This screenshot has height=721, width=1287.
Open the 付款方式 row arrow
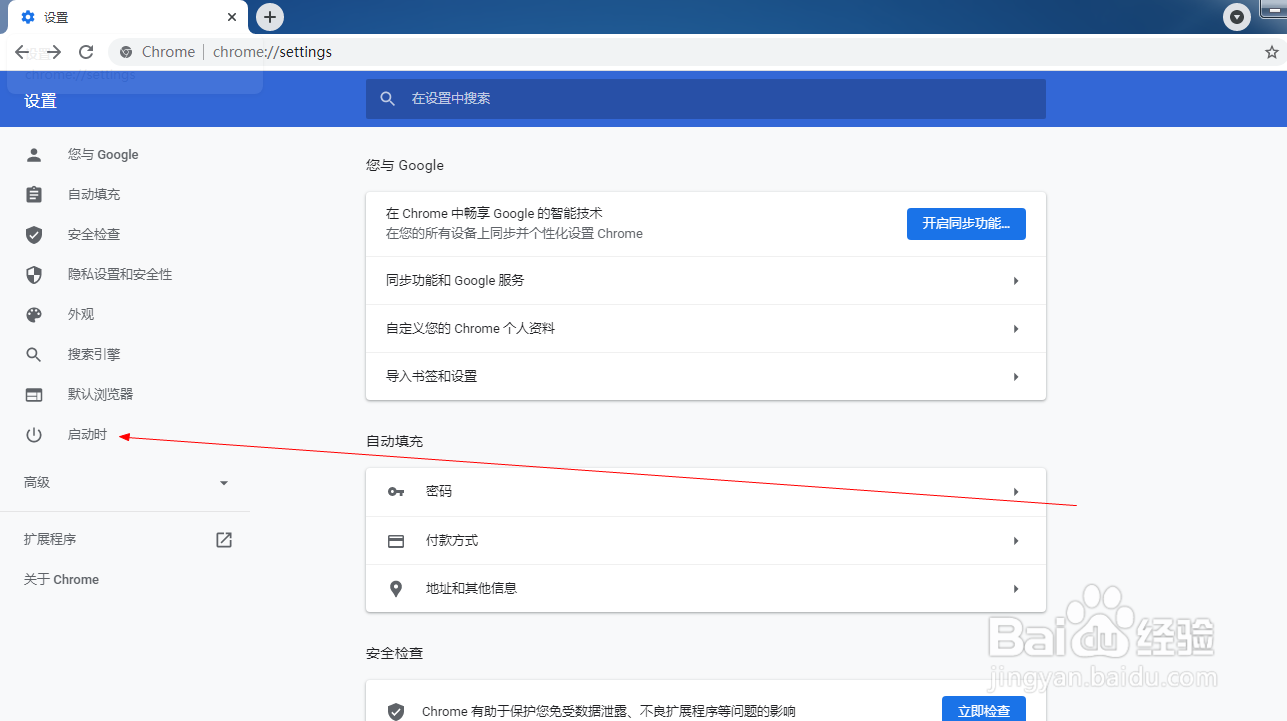tap(1016, 541)
